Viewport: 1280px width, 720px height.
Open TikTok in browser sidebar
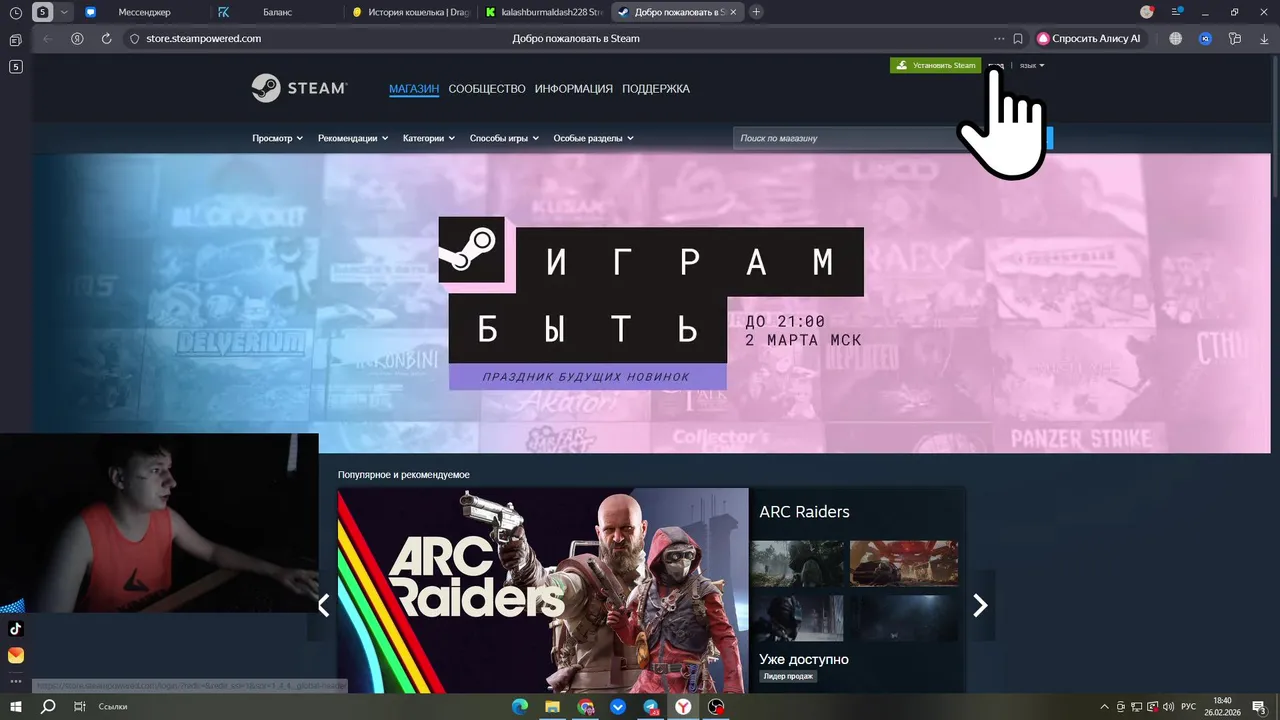point(16,629)
